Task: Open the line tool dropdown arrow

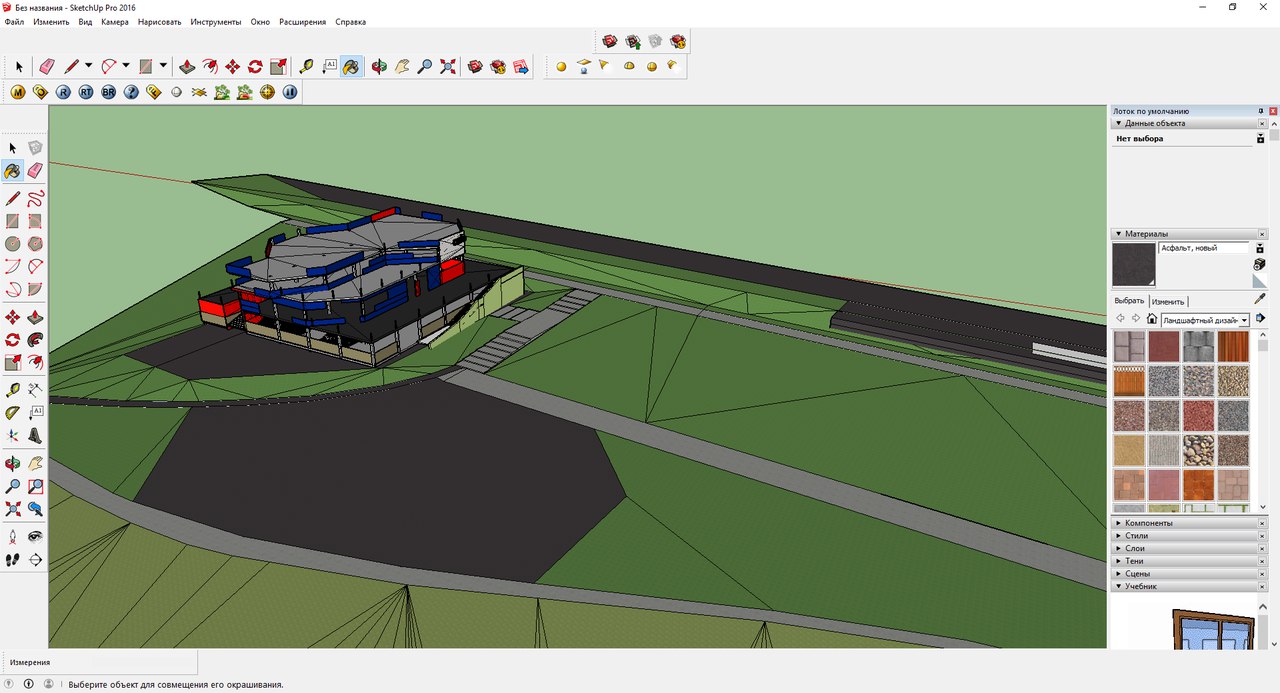Action: click(89, 67)
